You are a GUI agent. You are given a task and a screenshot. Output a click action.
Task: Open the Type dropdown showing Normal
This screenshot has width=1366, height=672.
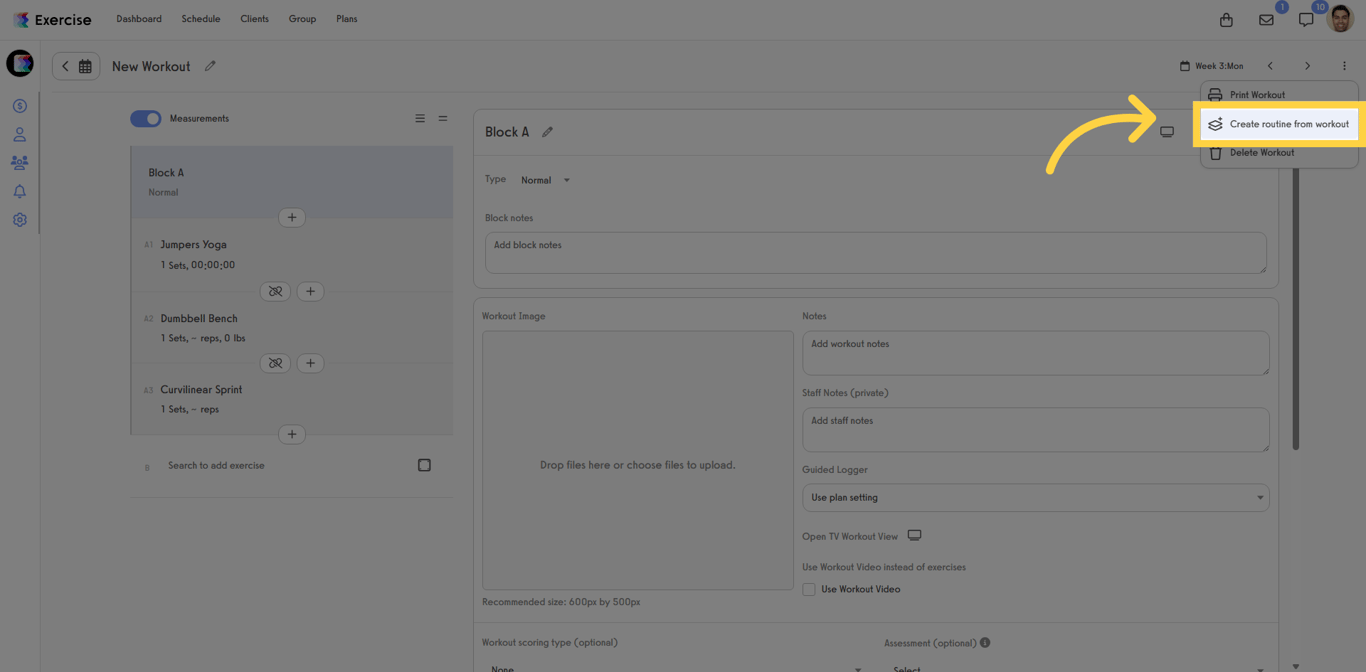pos(545,179)
